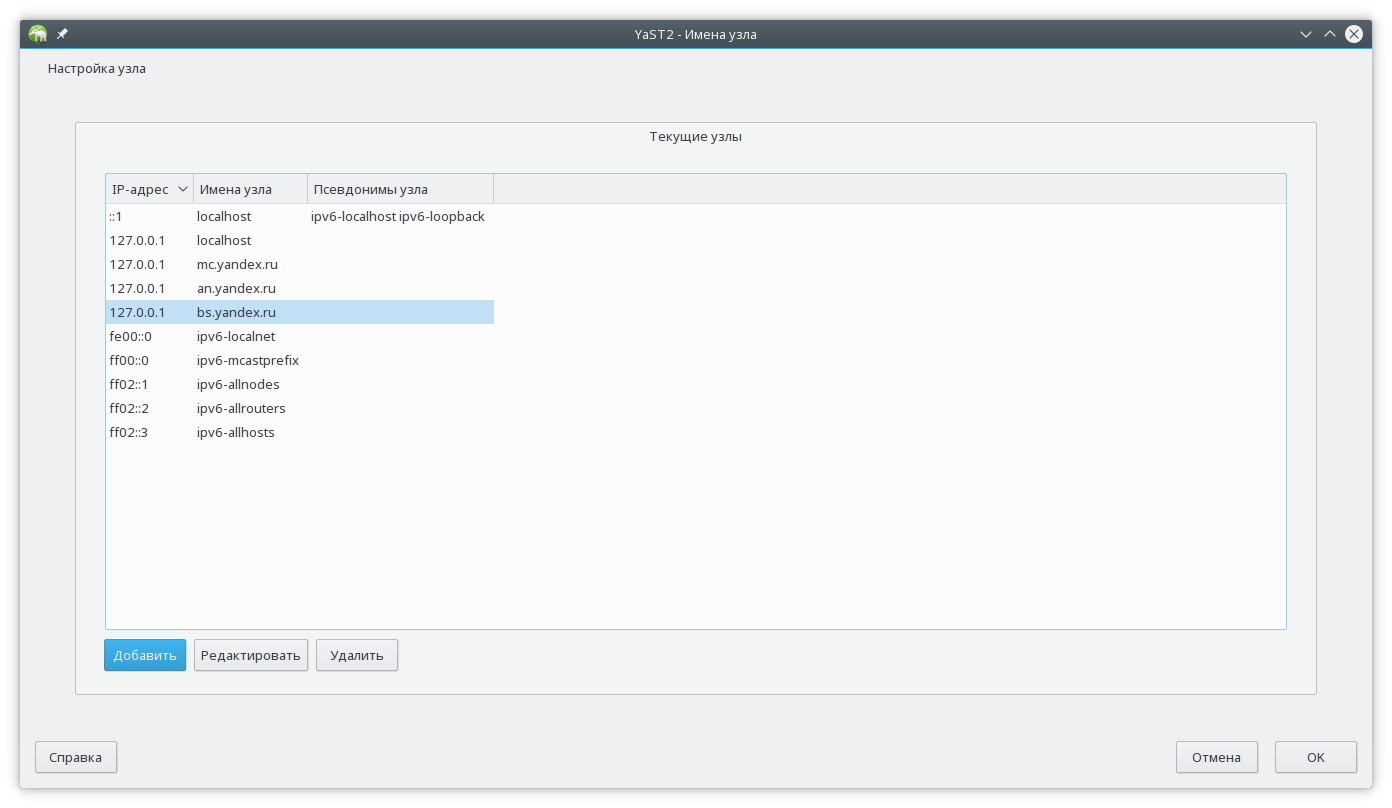Confirm with the OK button
1392x808 pixels.
click(1316, 757)
